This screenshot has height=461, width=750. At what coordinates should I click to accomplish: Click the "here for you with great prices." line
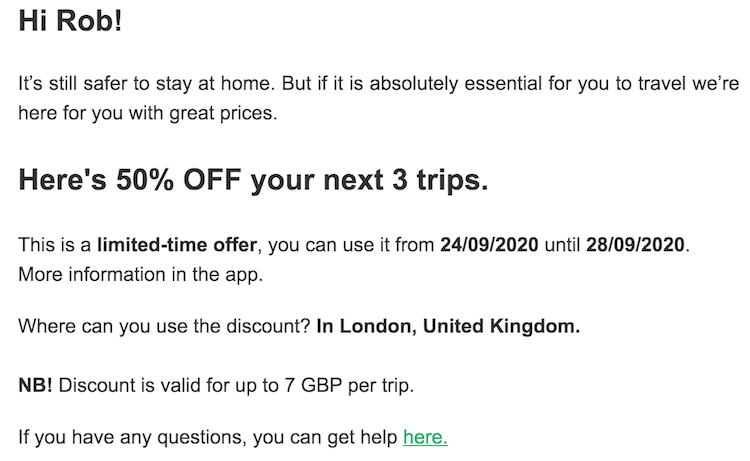[148, 113]
